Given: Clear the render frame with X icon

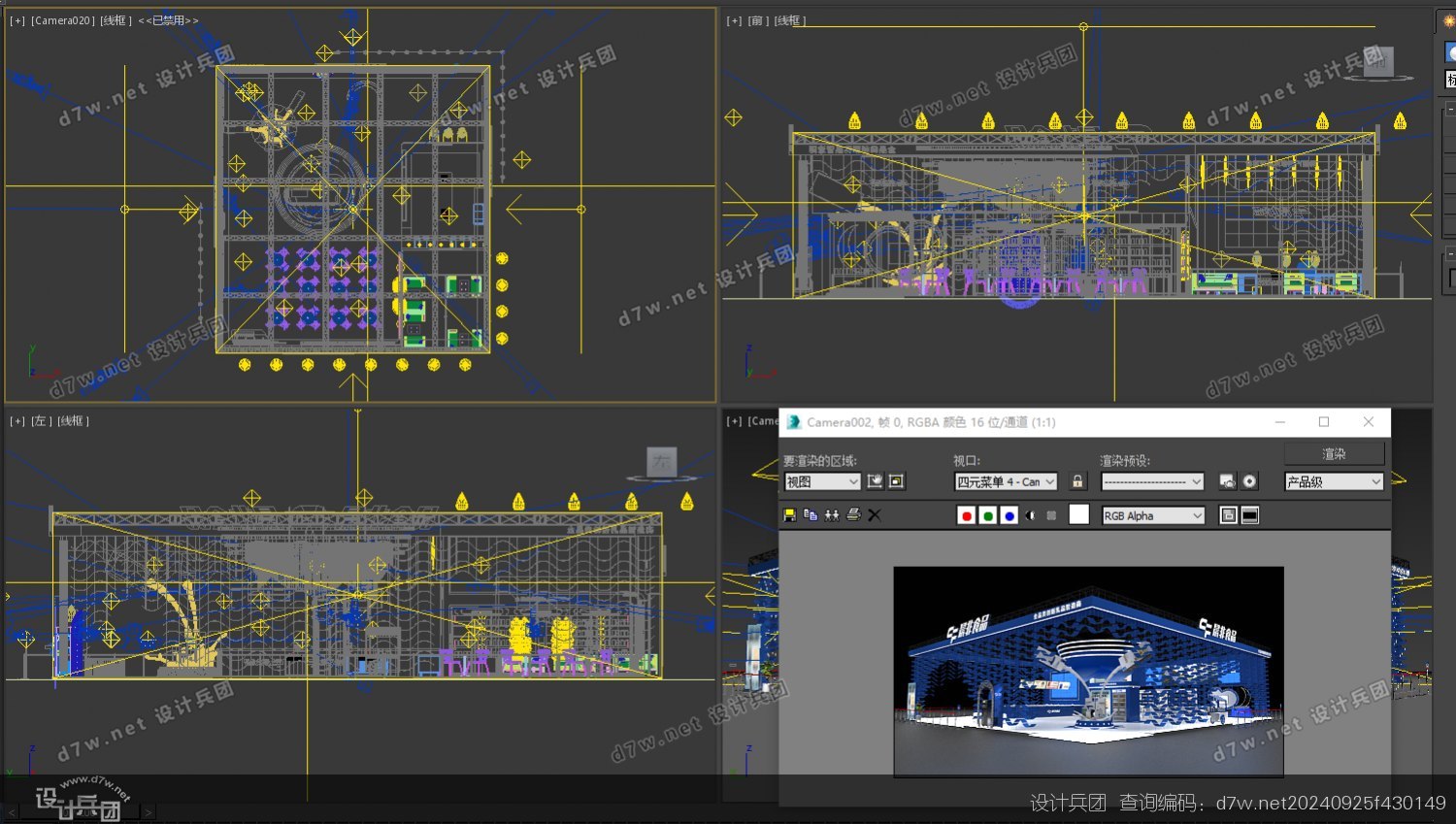Looking at the screenshot, I should pos(875,515).
